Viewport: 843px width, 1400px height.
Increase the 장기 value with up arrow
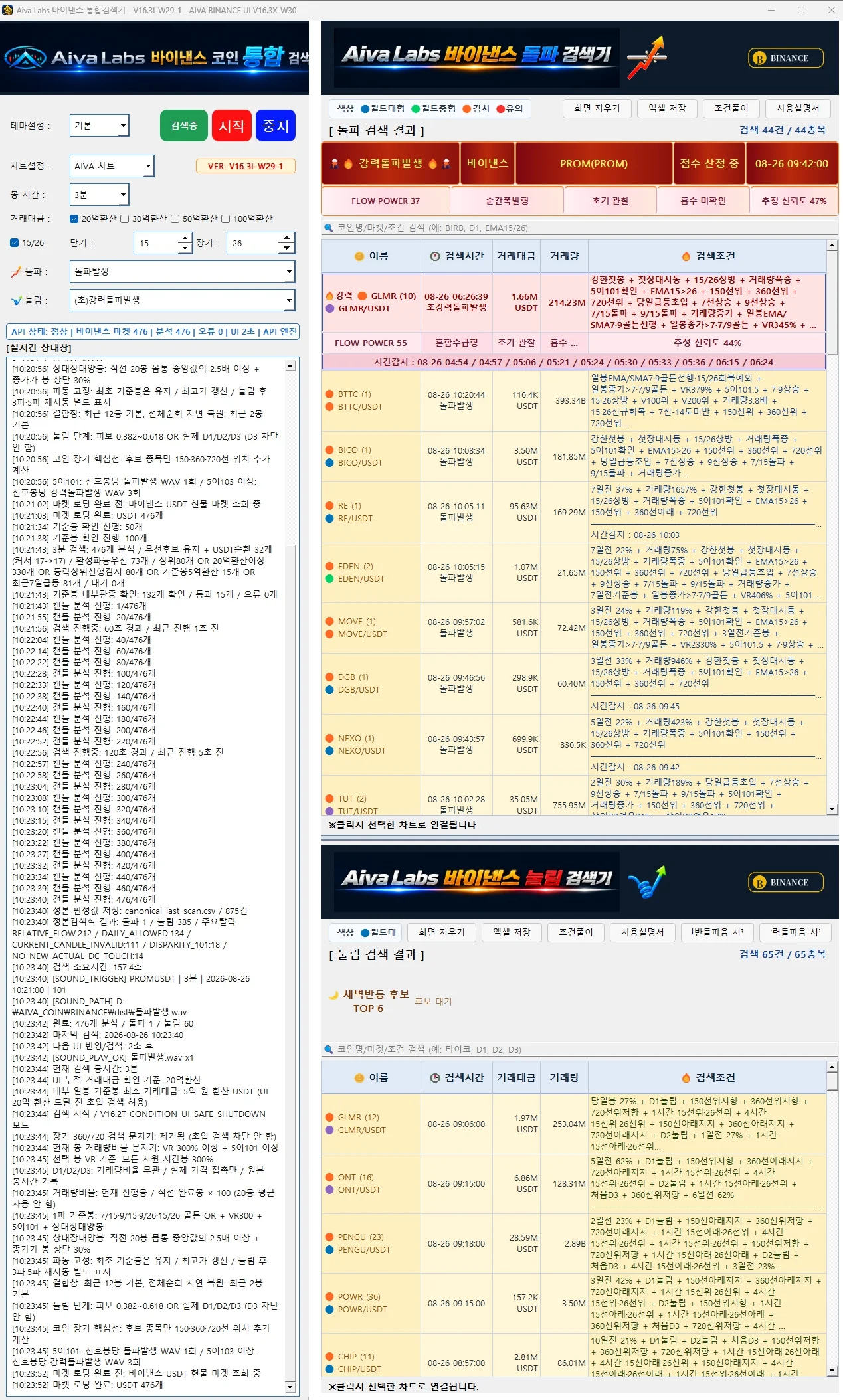[x=286, y=238]
